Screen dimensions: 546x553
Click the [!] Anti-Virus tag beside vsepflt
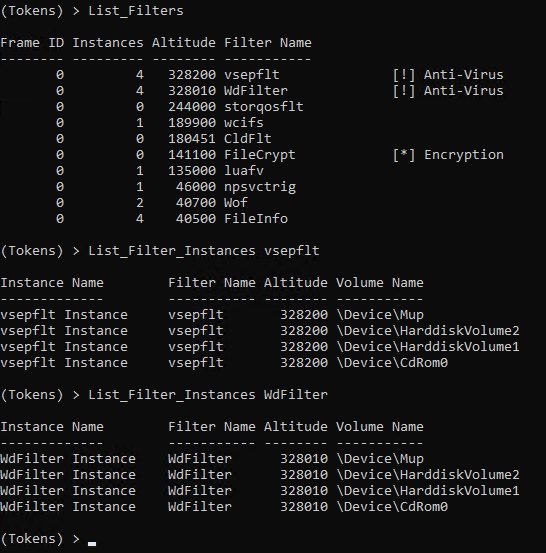tap(448, 74)
